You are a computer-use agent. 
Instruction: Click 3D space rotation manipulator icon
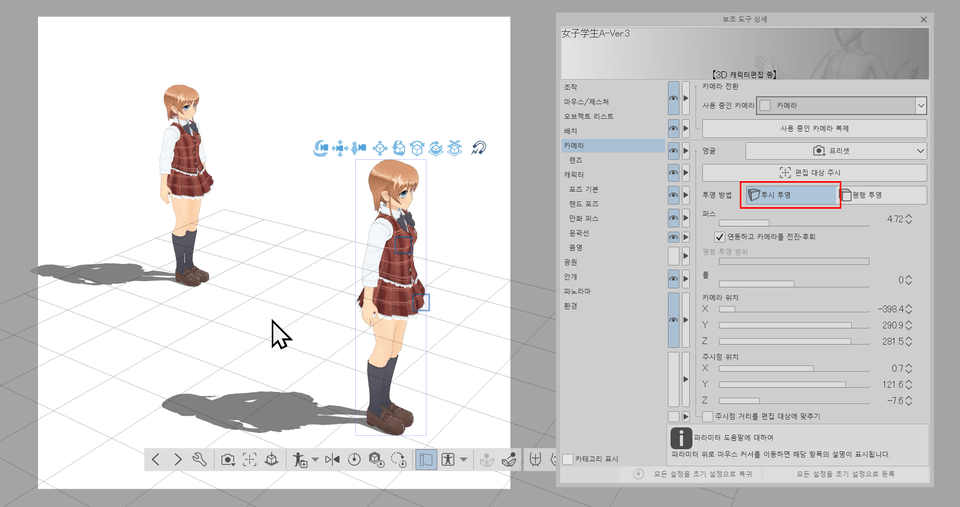click(x=436, y=148)
